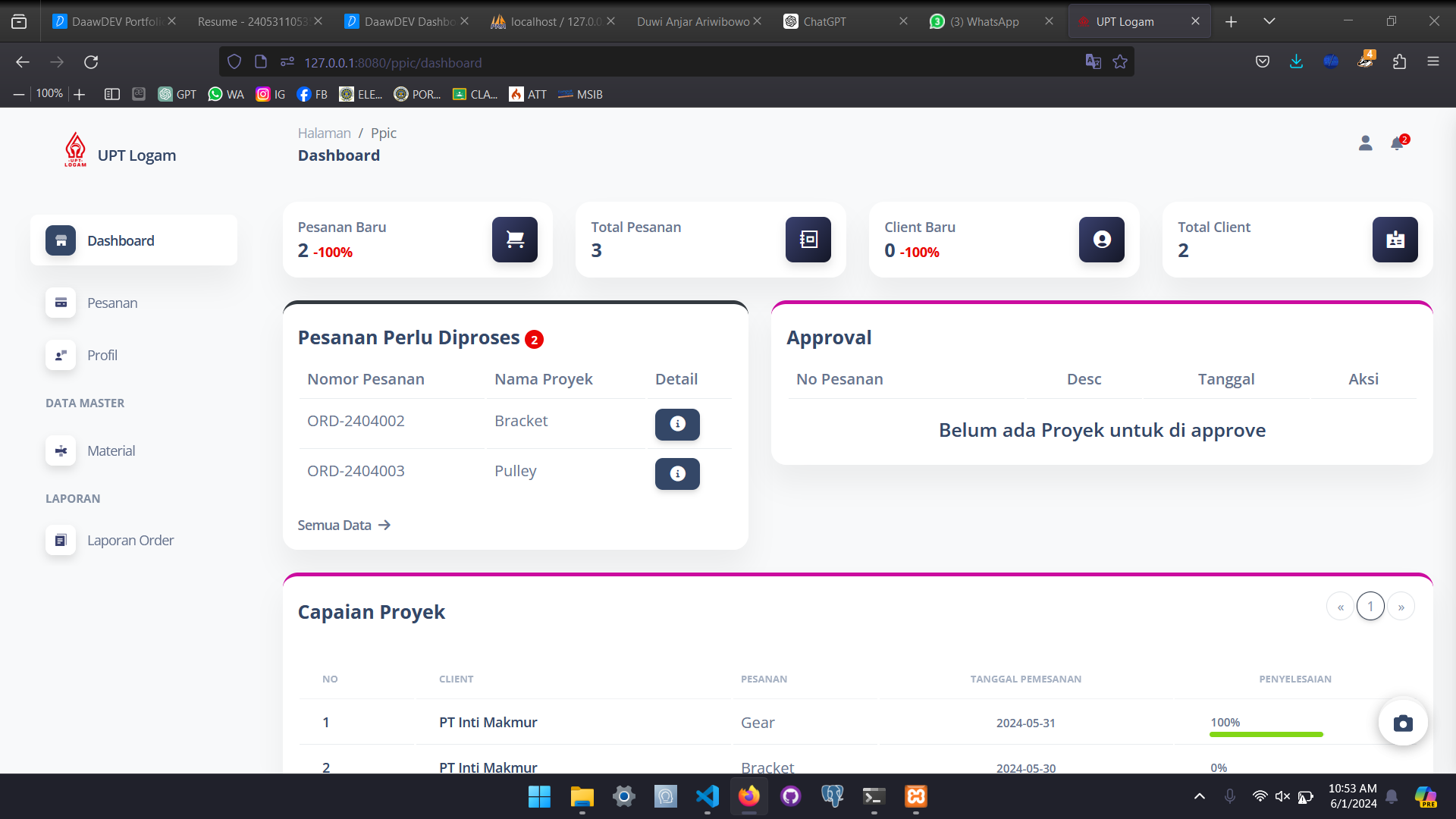Open Material in the sidebar
Screen dimensions: 1456x819
[x=111, y=450]
